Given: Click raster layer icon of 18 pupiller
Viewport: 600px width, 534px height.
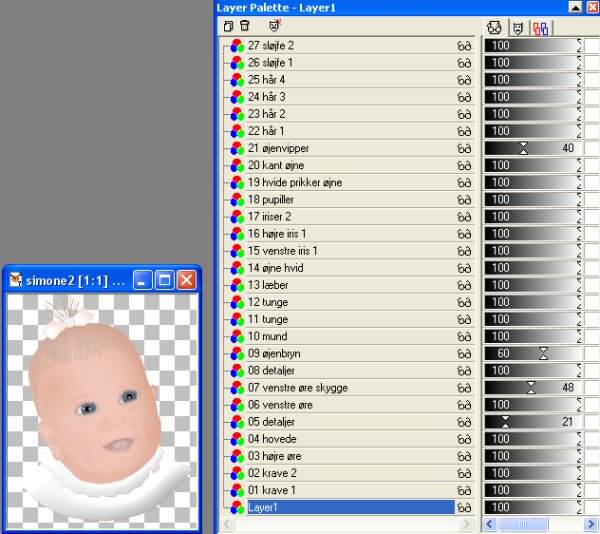Looking at the screenshot, I should 237,200.
